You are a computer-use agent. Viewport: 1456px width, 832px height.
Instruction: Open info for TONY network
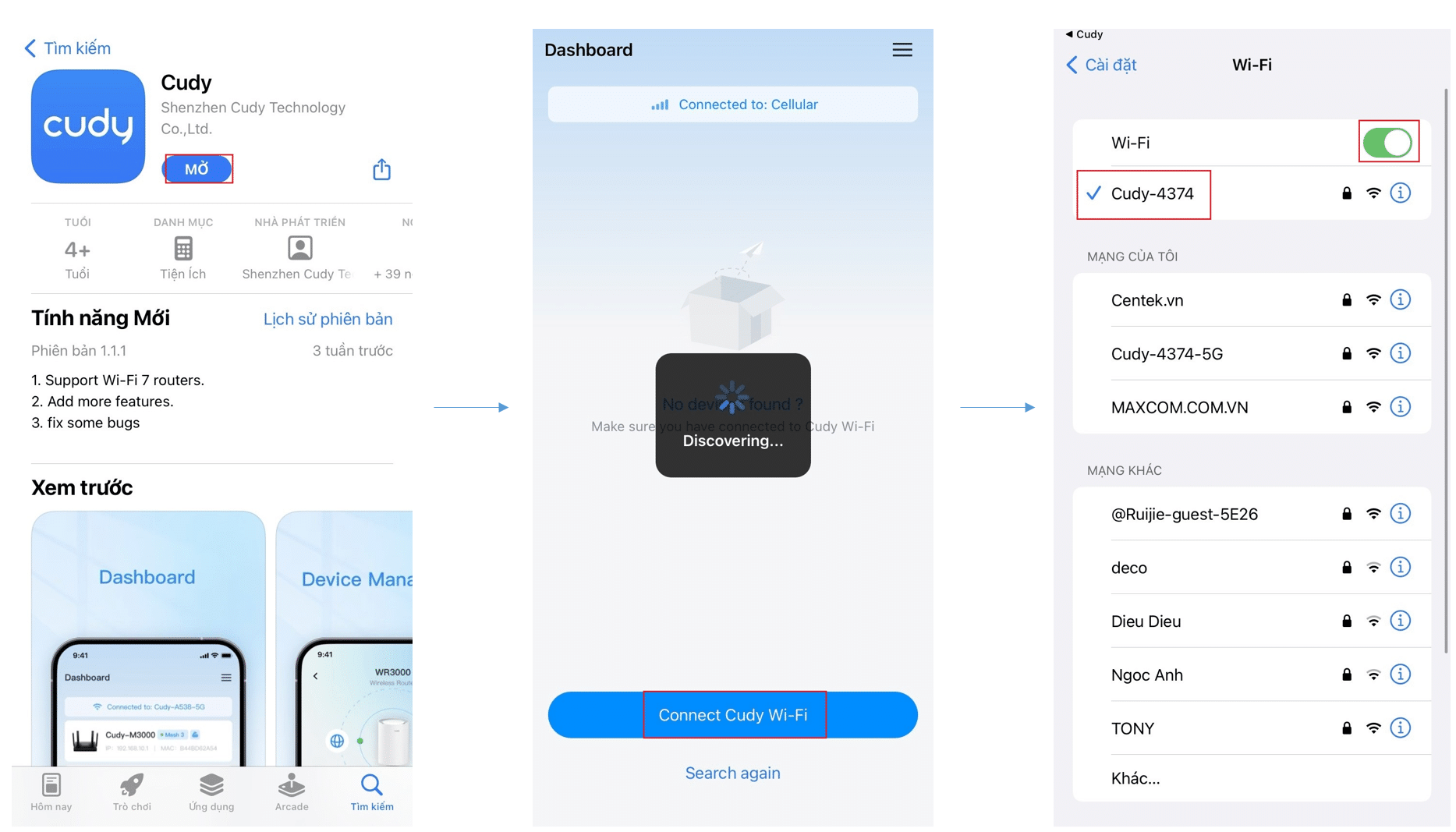click(1401, 728)
